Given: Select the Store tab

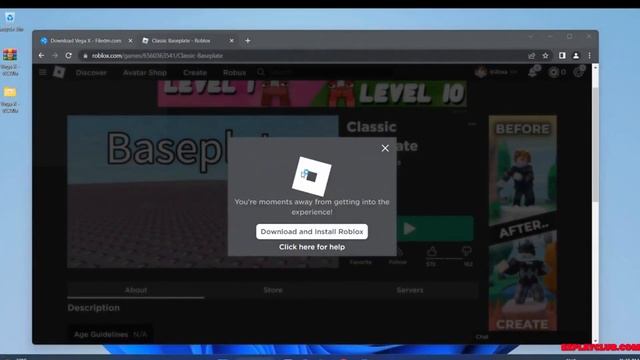Looking at the screenshot, I should 273,290.
